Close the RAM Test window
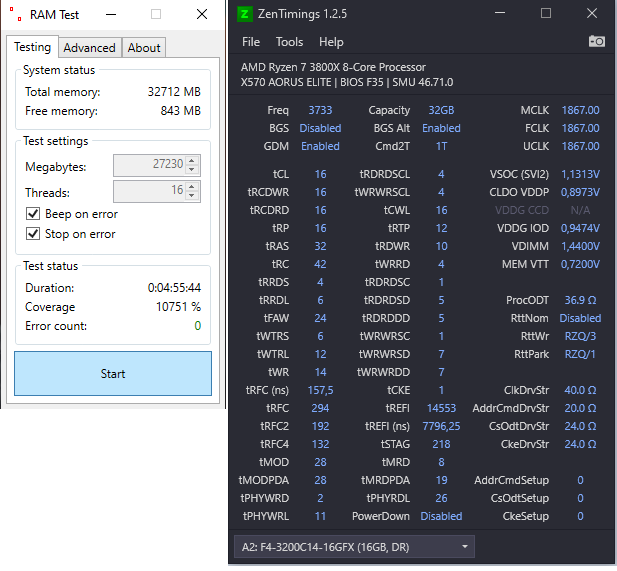This screenshot has width=617, height=571. coord(202,15)
